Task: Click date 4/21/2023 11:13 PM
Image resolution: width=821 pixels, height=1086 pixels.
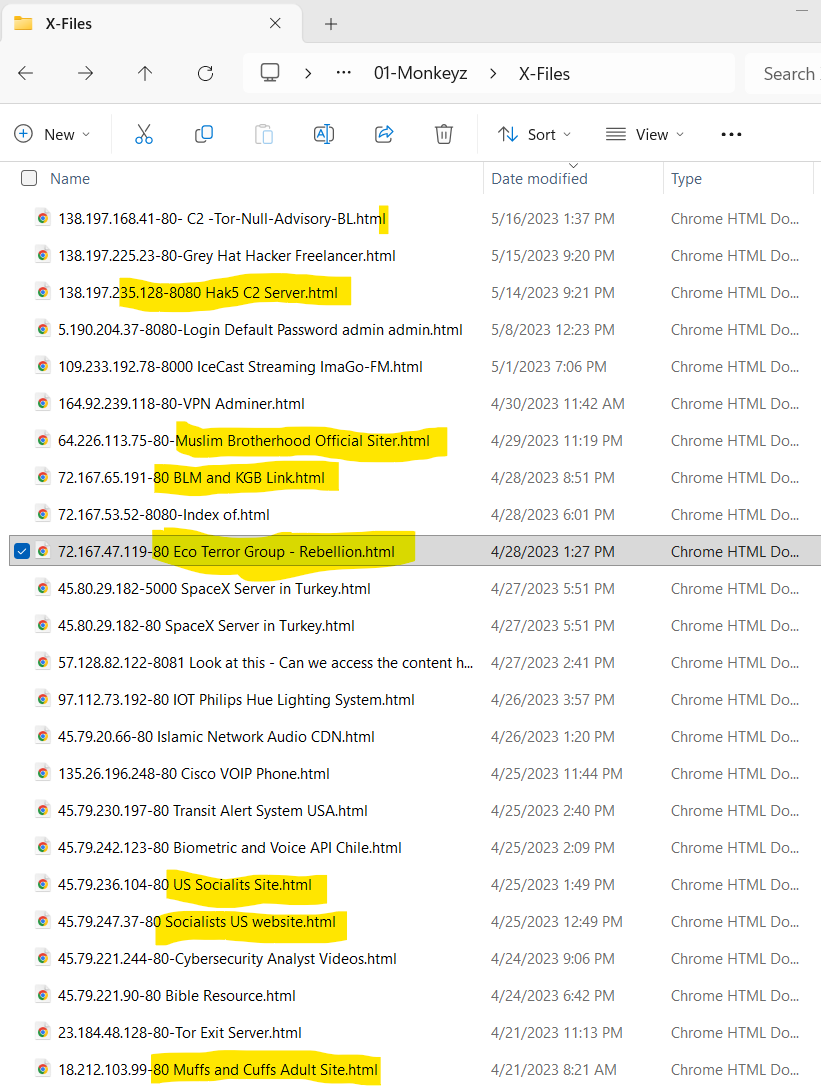Action: (x=556, y=1032)
